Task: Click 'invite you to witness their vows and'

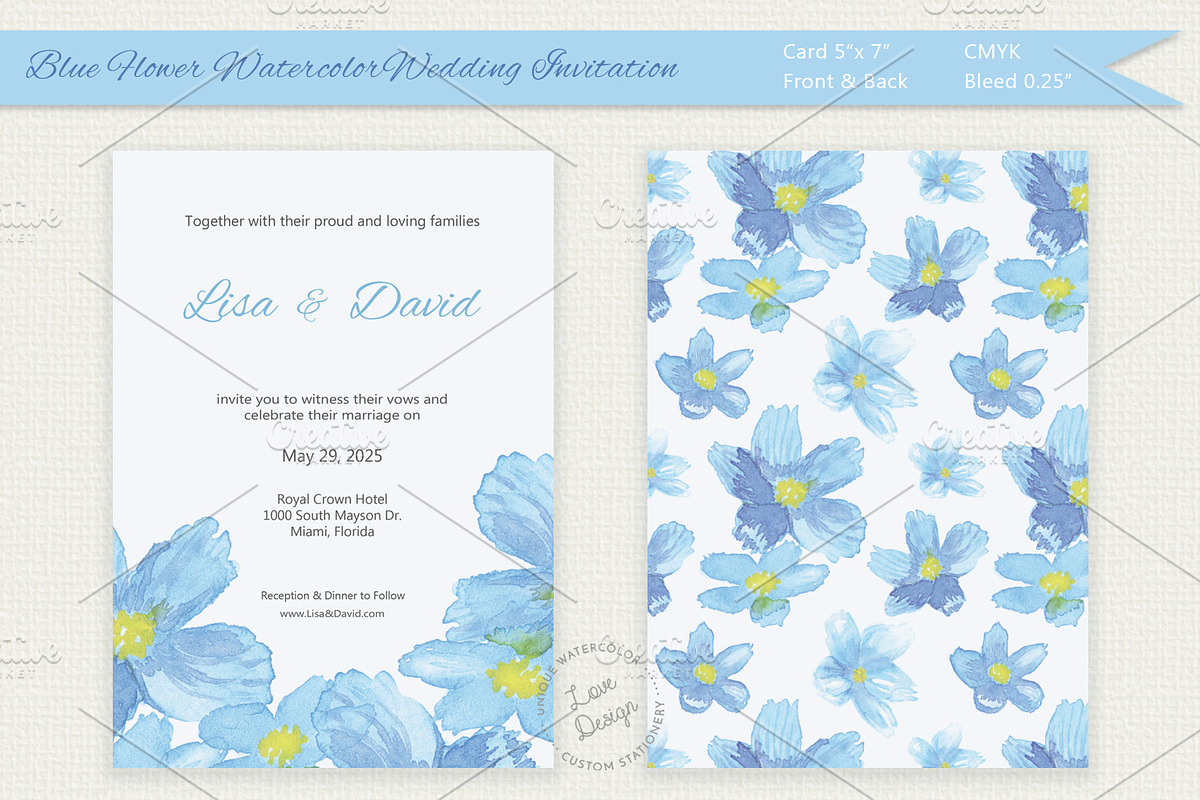Action: (x=332, y=399)
